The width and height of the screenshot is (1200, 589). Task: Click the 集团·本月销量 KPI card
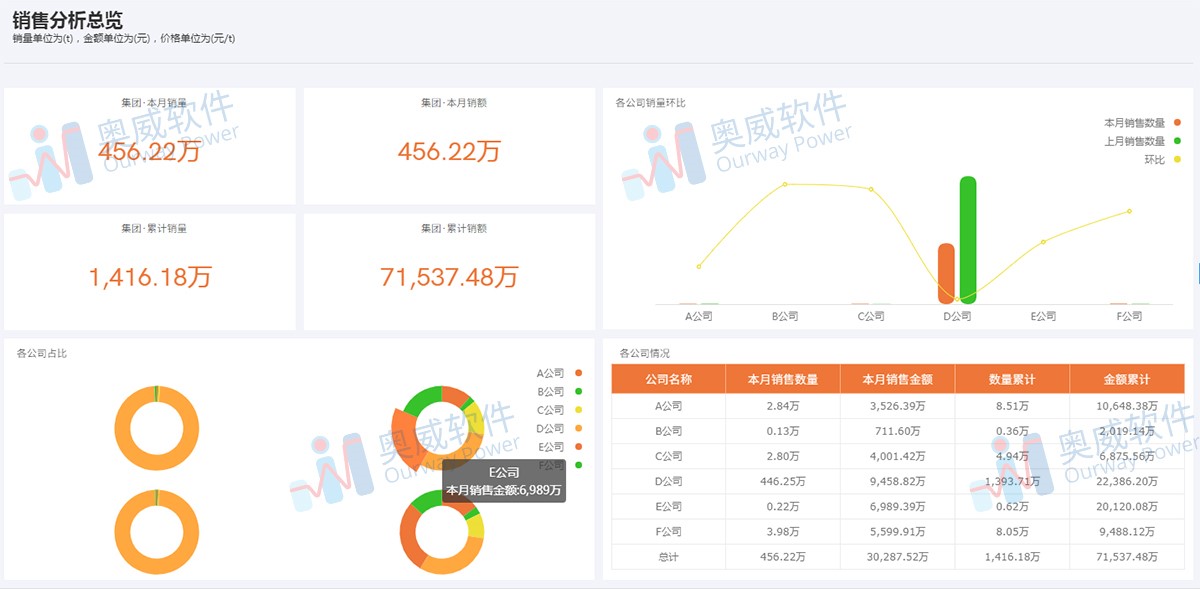pos(149,145)
